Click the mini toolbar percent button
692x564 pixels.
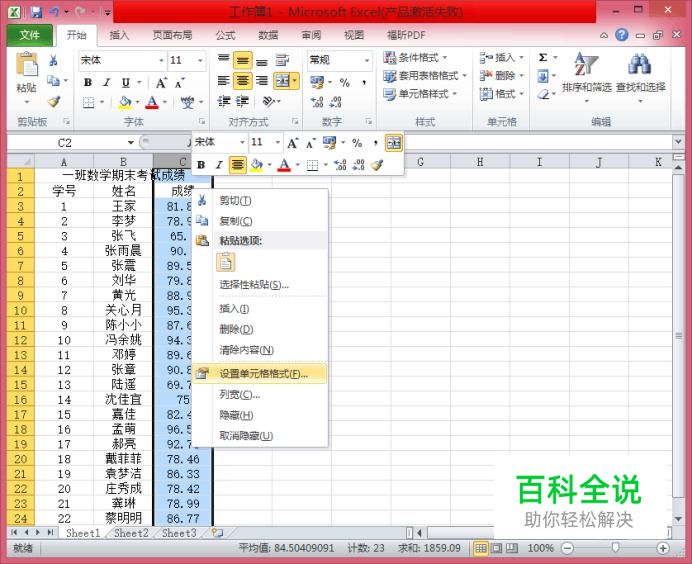(357, 143)
